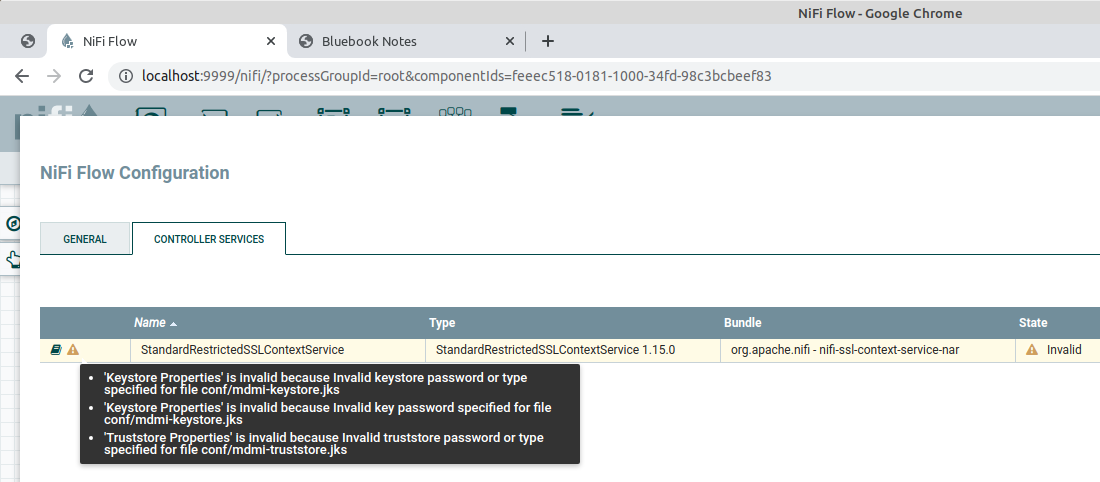
Task: Focus the localhost address bar
Action: click(x=457, y=76)
